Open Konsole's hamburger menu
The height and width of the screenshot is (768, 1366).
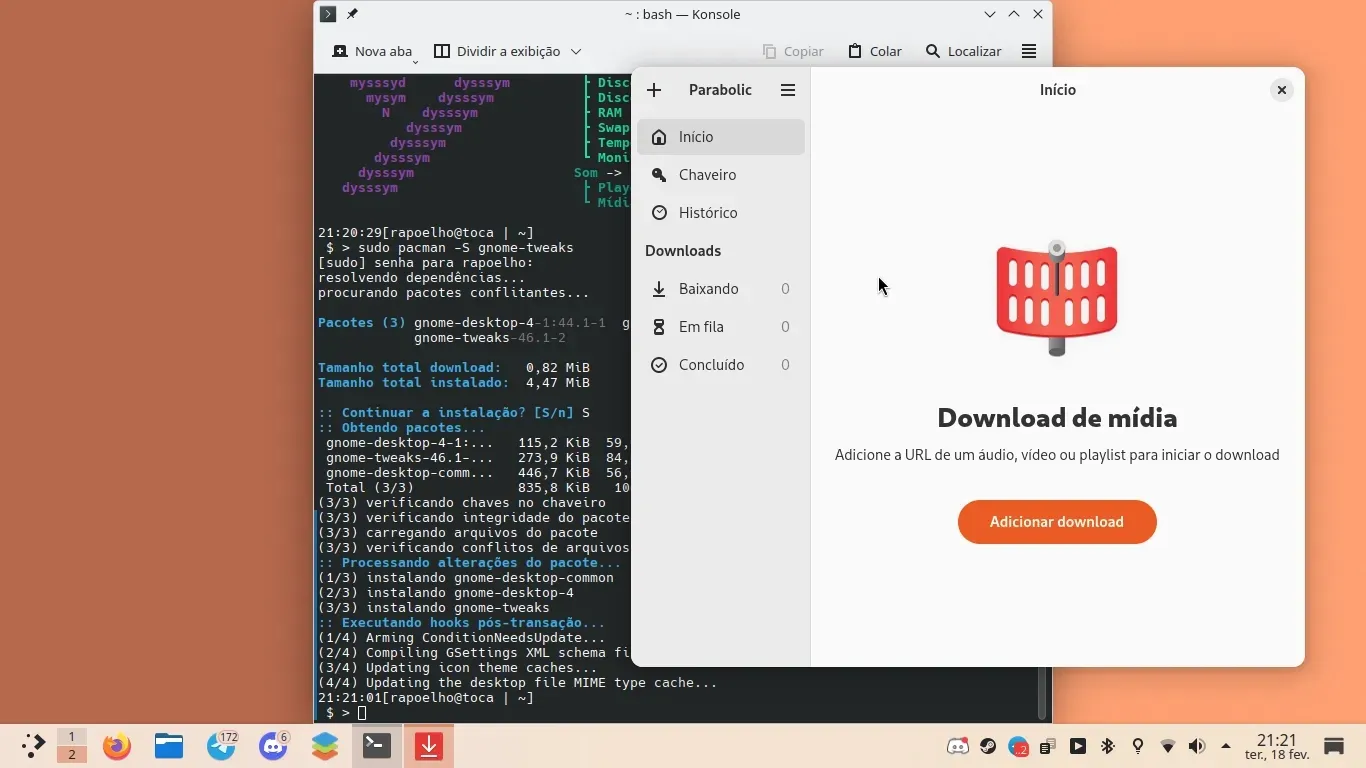(1028, 51)
